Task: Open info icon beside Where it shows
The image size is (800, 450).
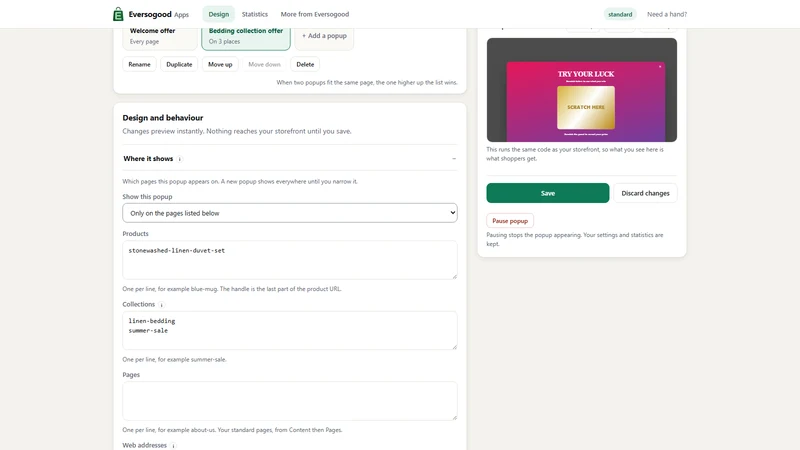Action: pos(179,159)
